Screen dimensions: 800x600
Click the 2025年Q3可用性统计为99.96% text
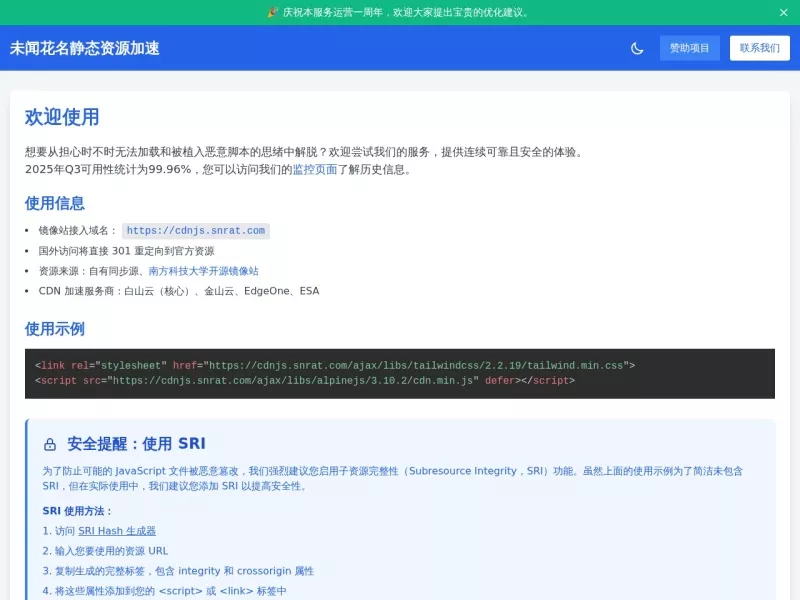coord(108,169)
